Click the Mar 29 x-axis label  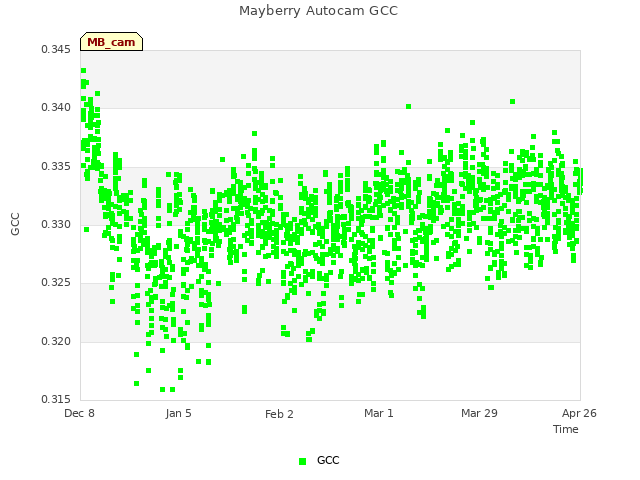(x=479, y=413)
